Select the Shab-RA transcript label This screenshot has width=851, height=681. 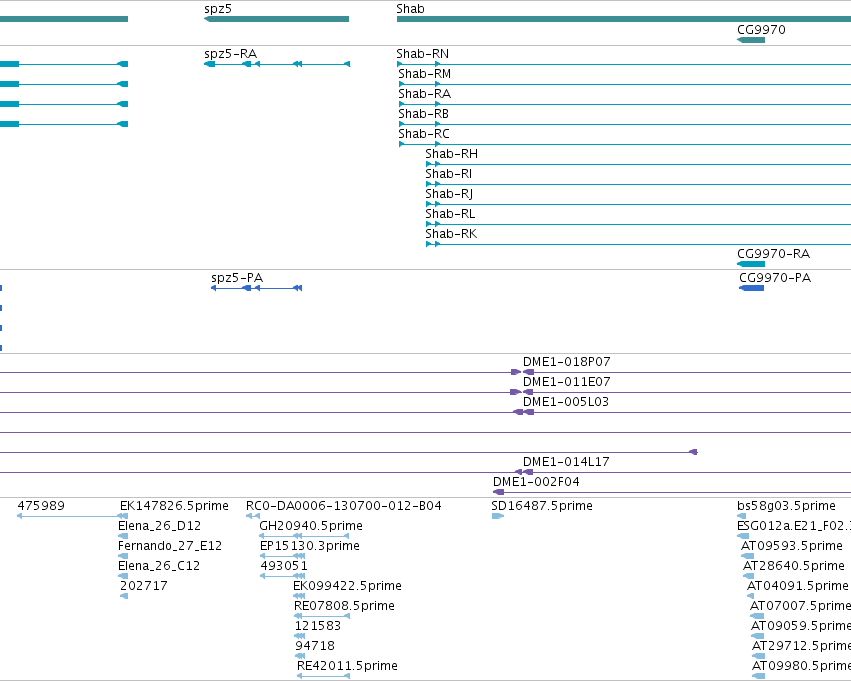pos(424,94)
